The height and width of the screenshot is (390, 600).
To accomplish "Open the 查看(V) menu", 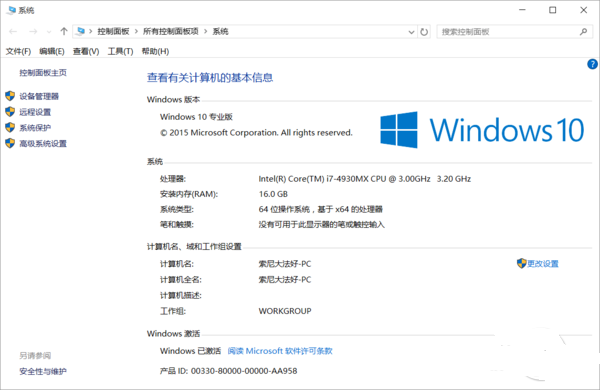I will pos(86,51).
